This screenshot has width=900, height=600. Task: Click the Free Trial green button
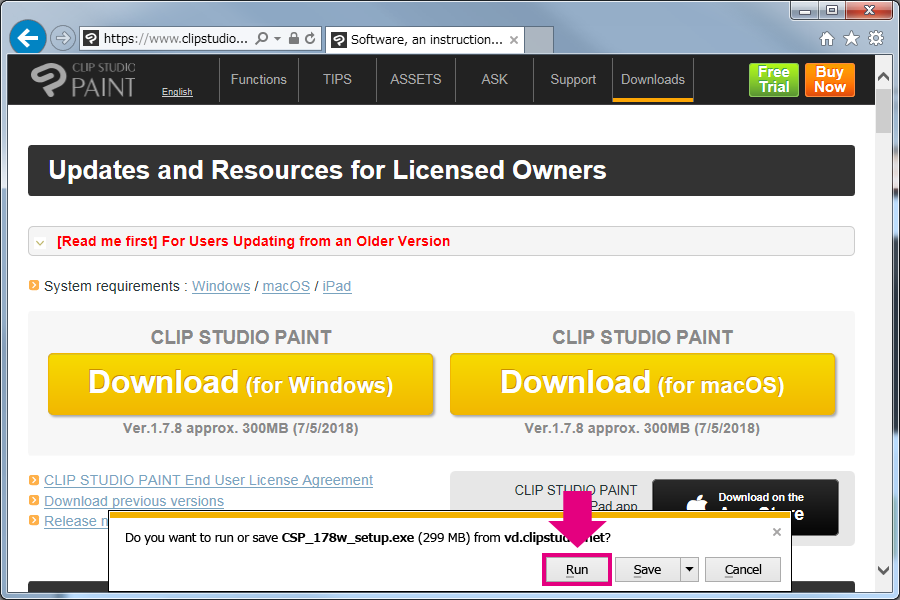[x=773, y=80]
